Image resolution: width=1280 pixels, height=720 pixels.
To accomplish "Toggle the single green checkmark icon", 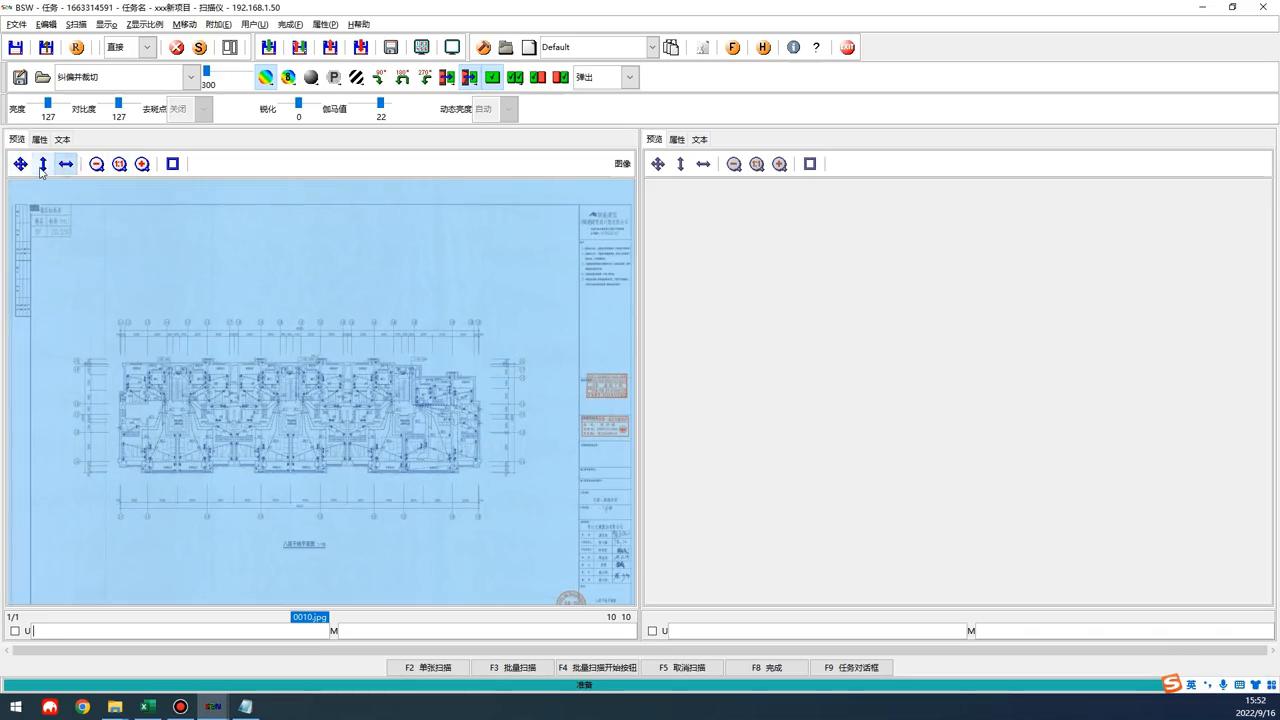I will point(492,77).
